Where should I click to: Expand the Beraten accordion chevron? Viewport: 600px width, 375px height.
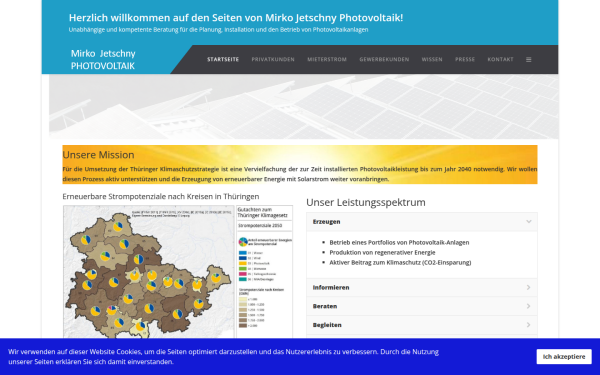click(x=528, y=306)
